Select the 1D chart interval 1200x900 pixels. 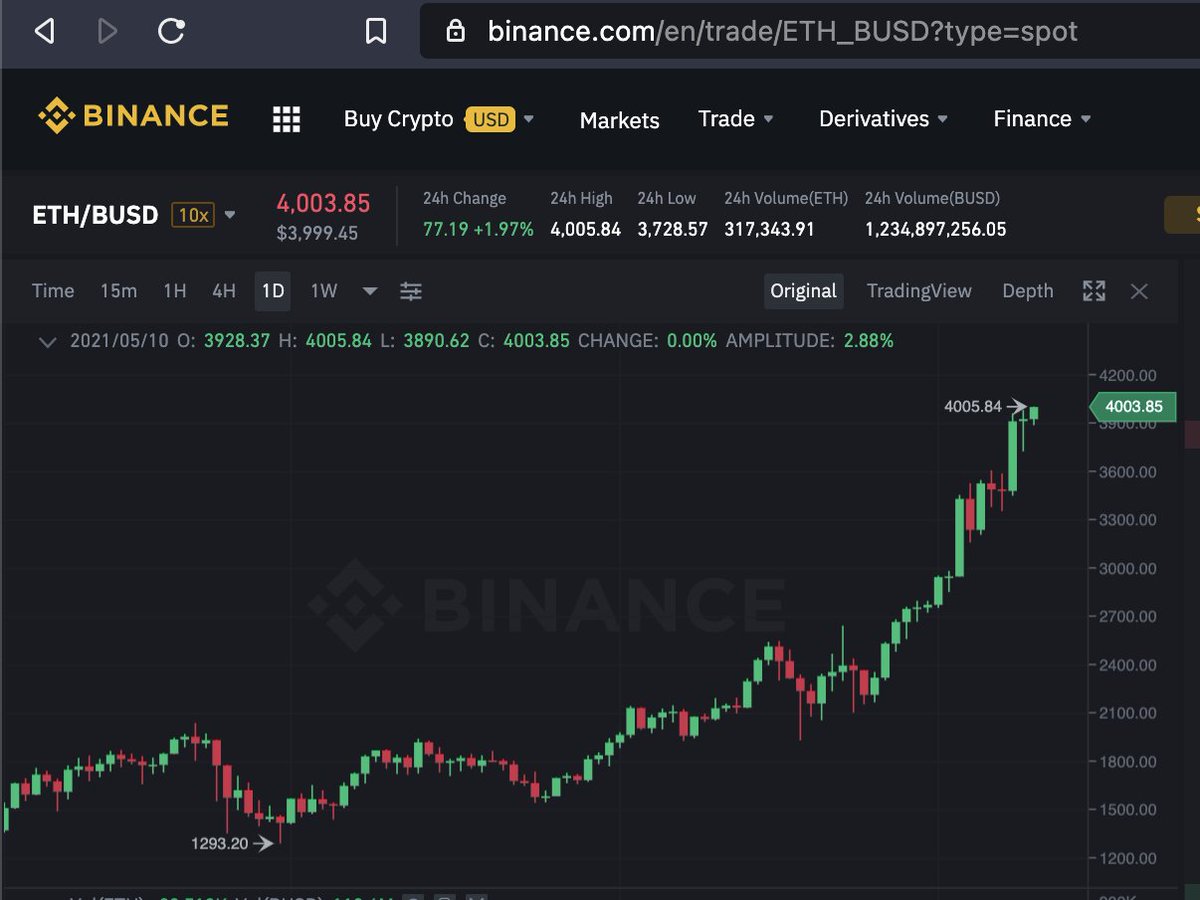[x=273, y=291]
